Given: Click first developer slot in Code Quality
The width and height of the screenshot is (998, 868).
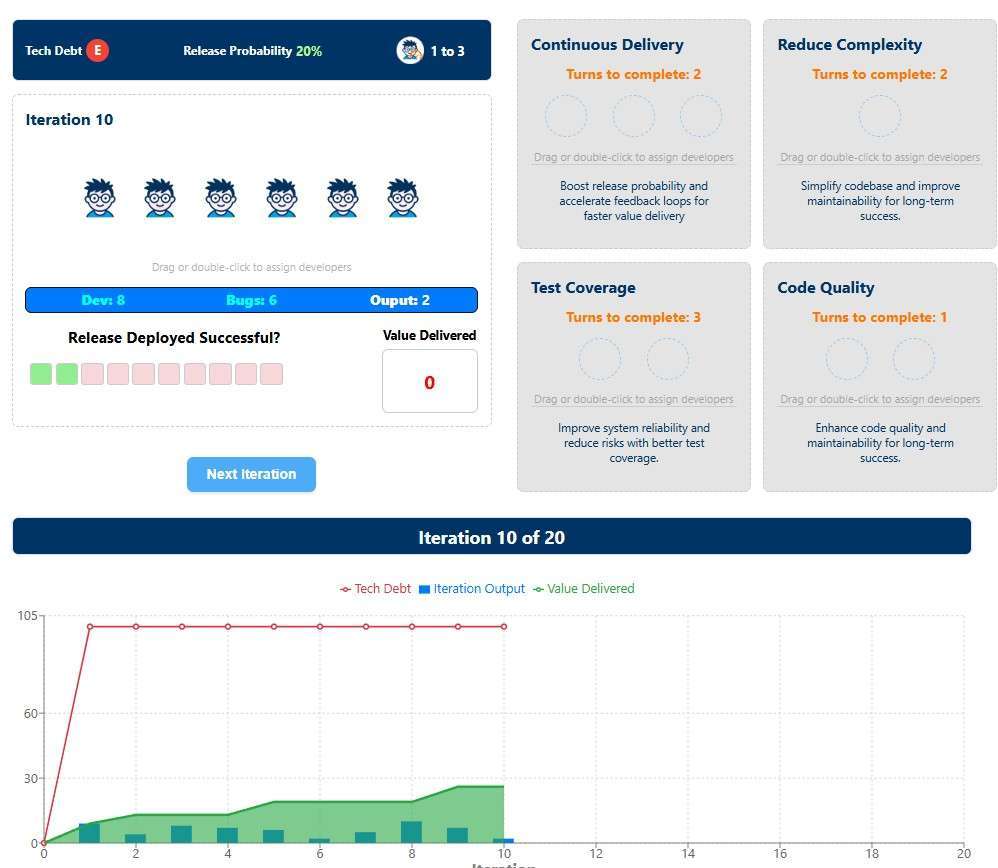Looking at the screenshot, I should (x=847, y=359).
